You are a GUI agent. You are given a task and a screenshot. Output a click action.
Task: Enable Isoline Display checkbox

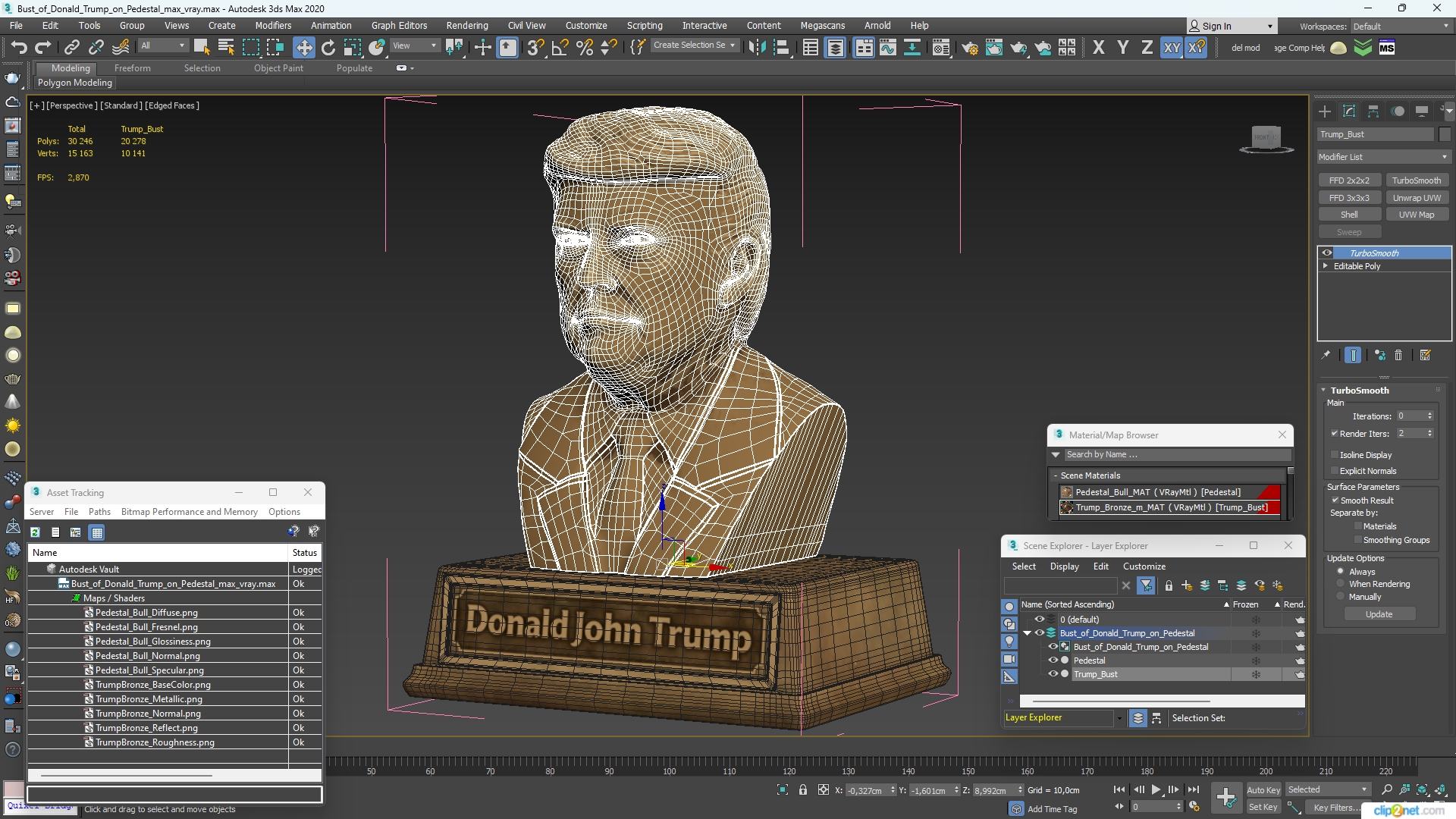tap(1335, 455)
